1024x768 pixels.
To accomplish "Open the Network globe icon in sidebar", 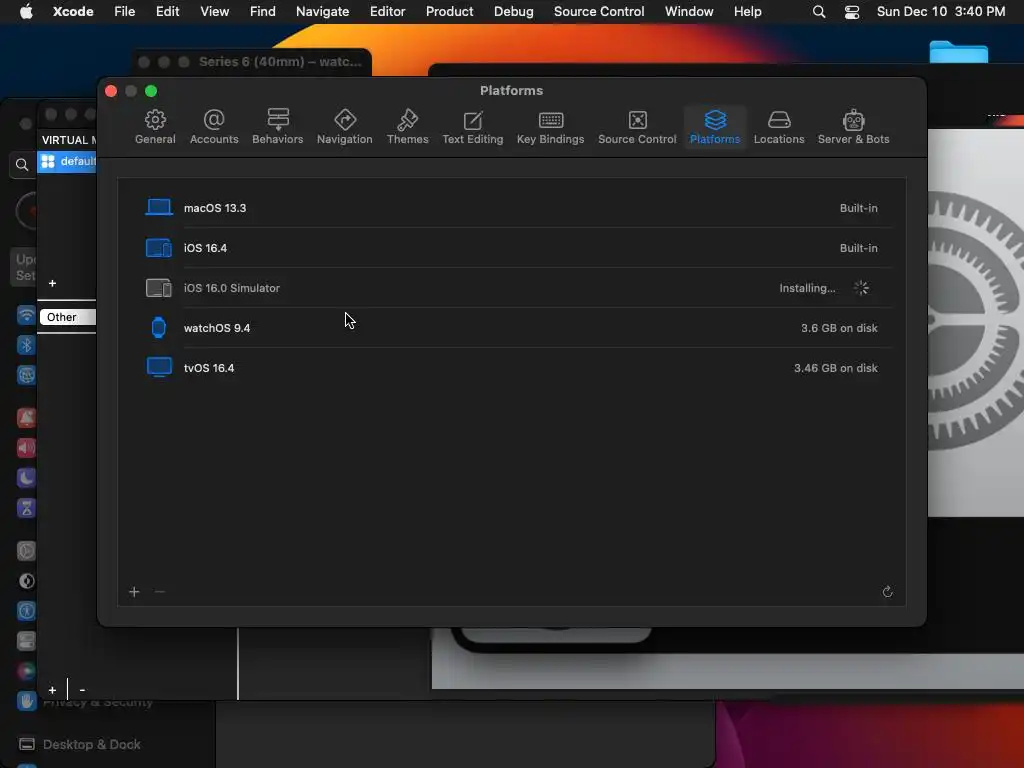I will 26,375.
